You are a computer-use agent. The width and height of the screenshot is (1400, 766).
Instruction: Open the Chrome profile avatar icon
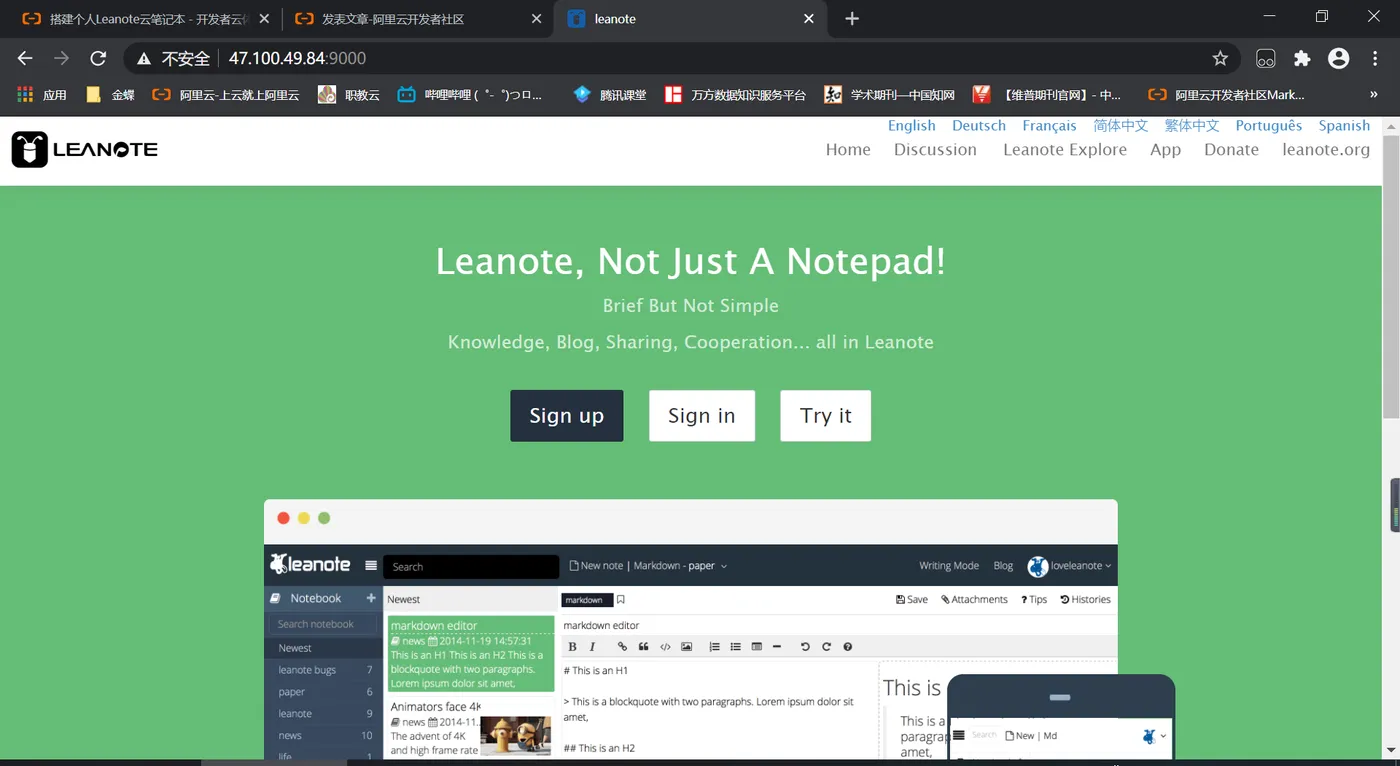coord(1339,59)
